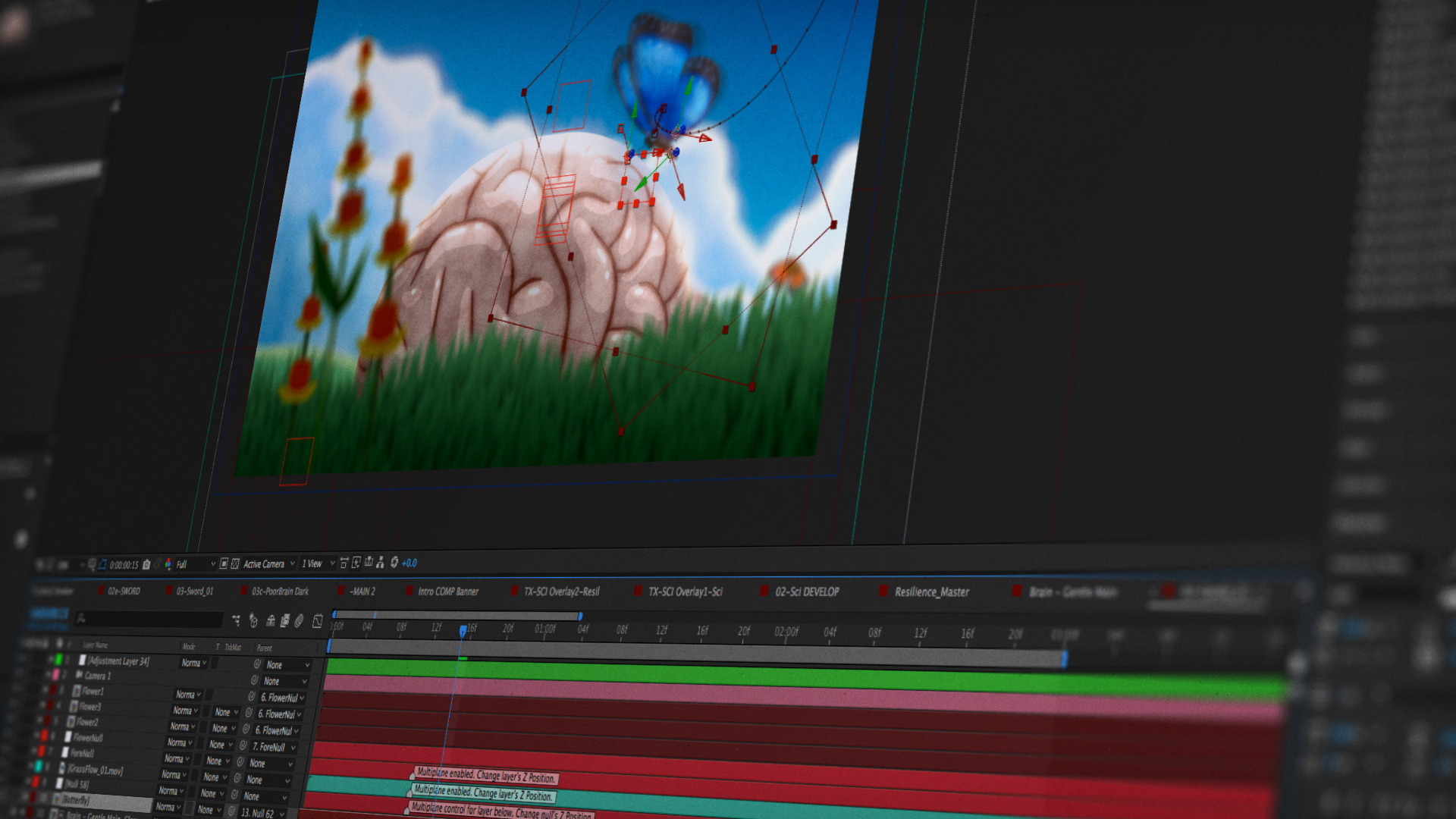Click the timeline layer search field
The width and height of the screenshot is (1456, 819).
pos(148,620)
